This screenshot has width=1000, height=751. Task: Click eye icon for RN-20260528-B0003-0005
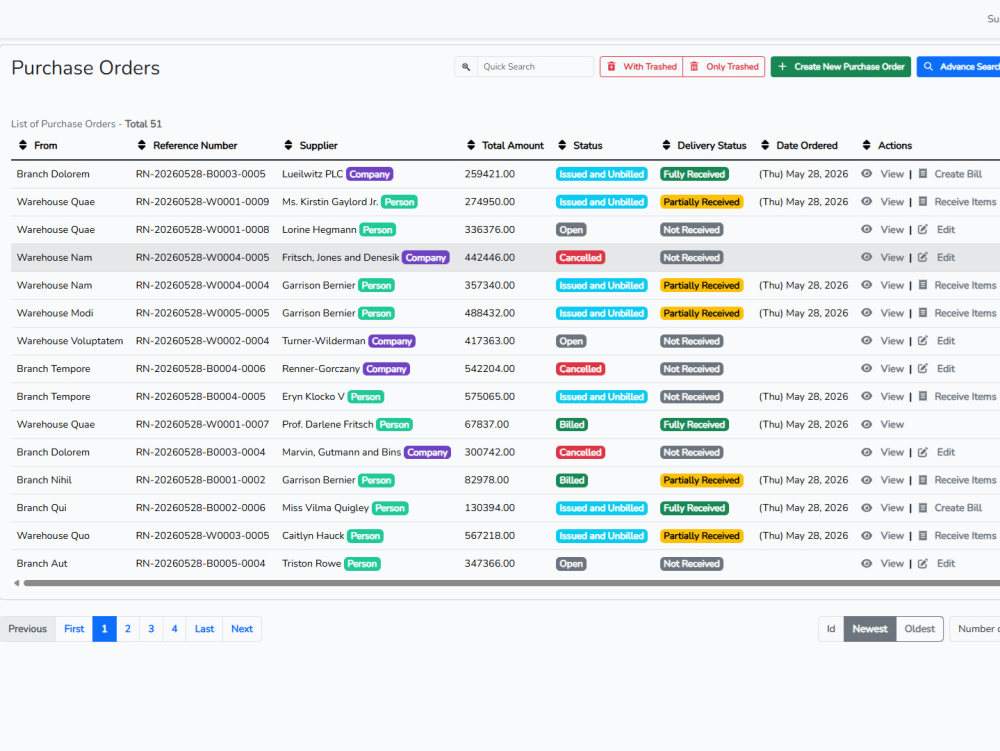pyautogui.click(x=867, y=173)
